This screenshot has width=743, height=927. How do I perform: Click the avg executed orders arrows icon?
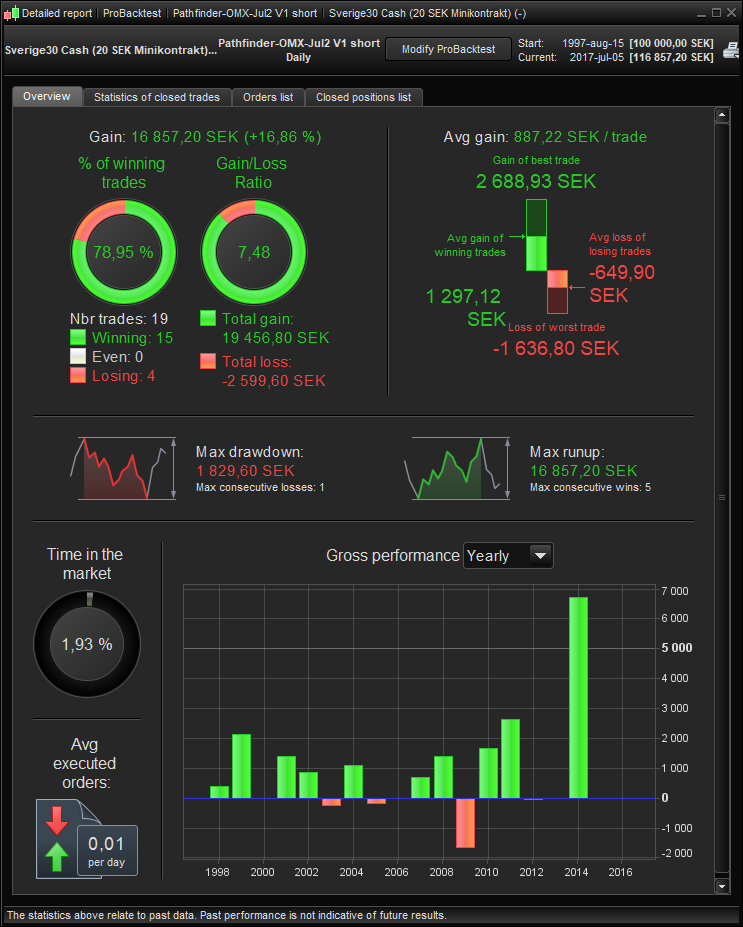pos(57,838)
